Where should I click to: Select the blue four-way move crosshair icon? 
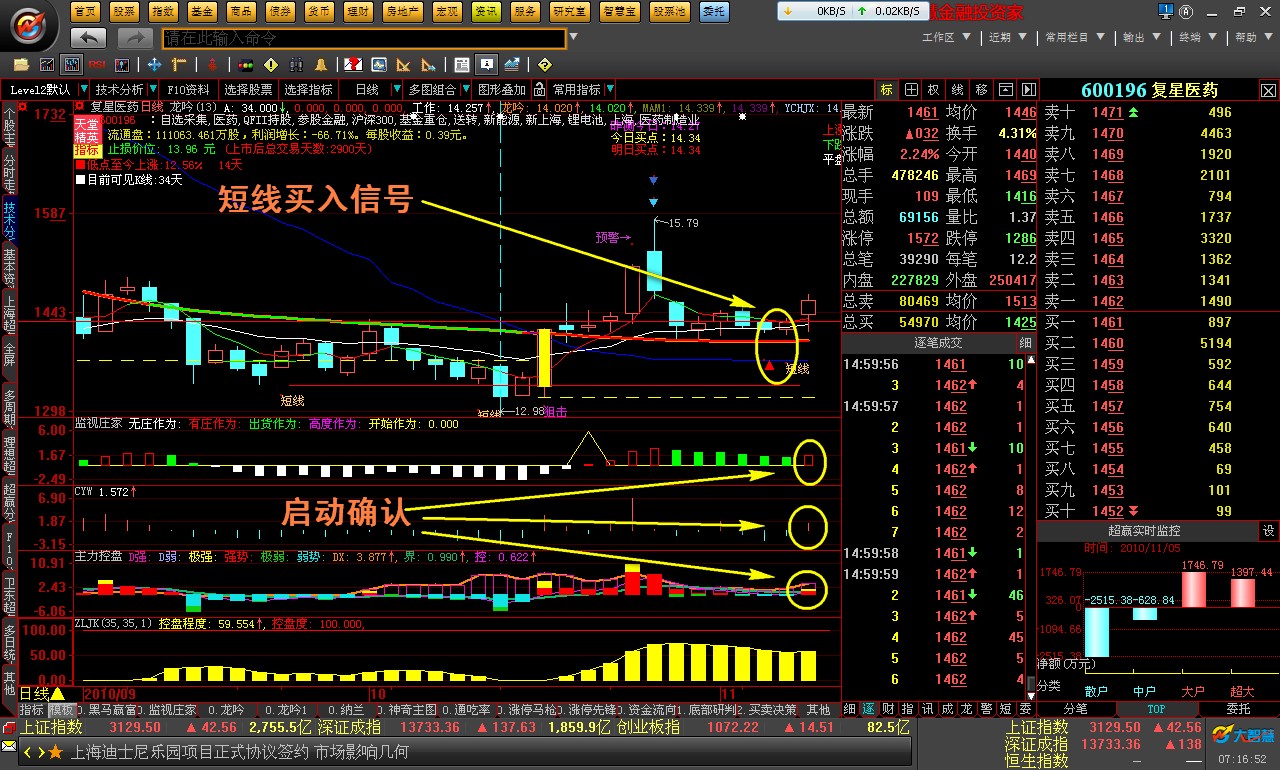(x=155, y=65)
